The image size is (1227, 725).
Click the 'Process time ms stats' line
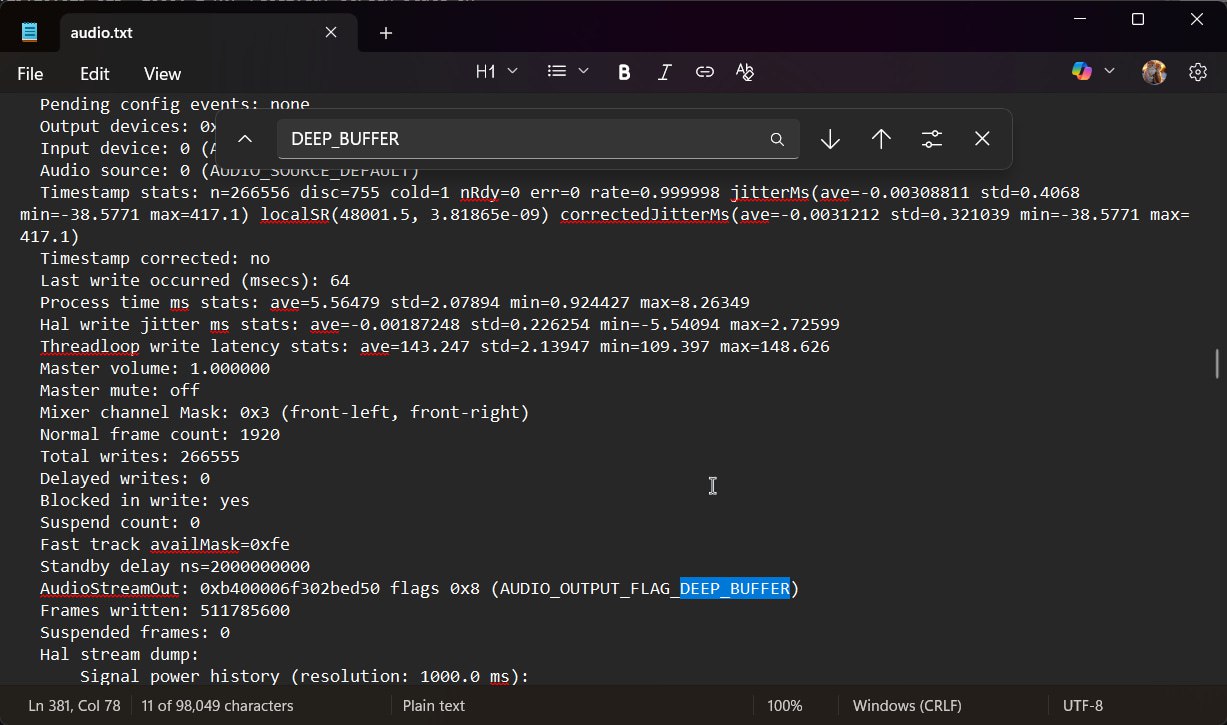pos(395,302)
